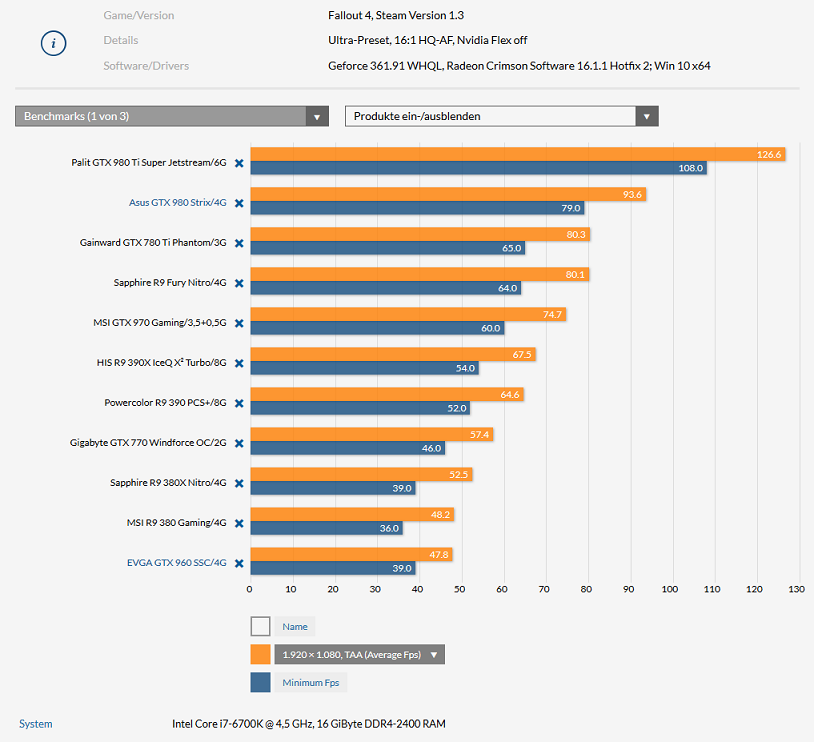Click the System link
The image size is (814, 742).
coord(36,723)
